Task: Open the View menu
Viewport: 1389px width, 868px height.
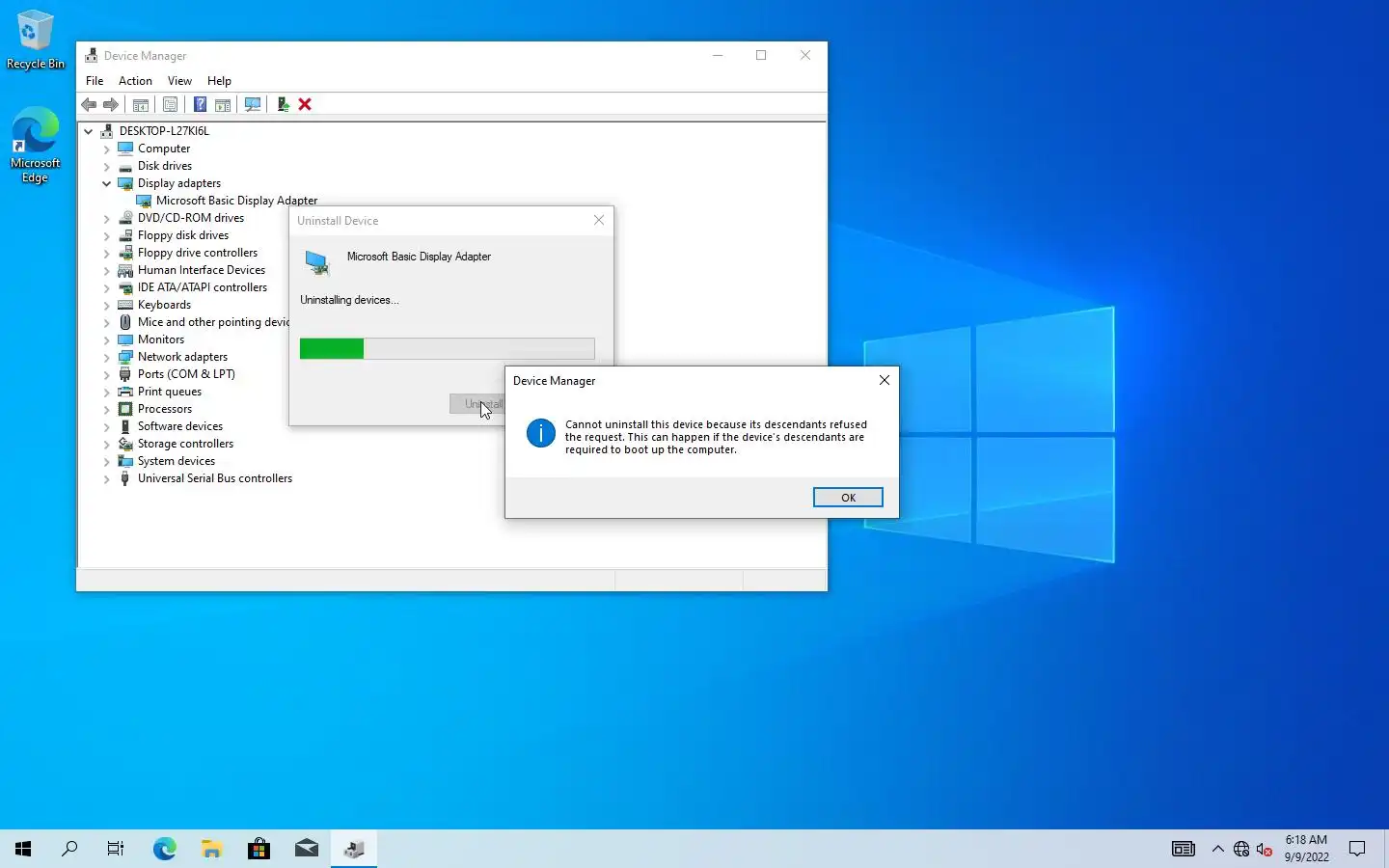Action: (179, 81)
